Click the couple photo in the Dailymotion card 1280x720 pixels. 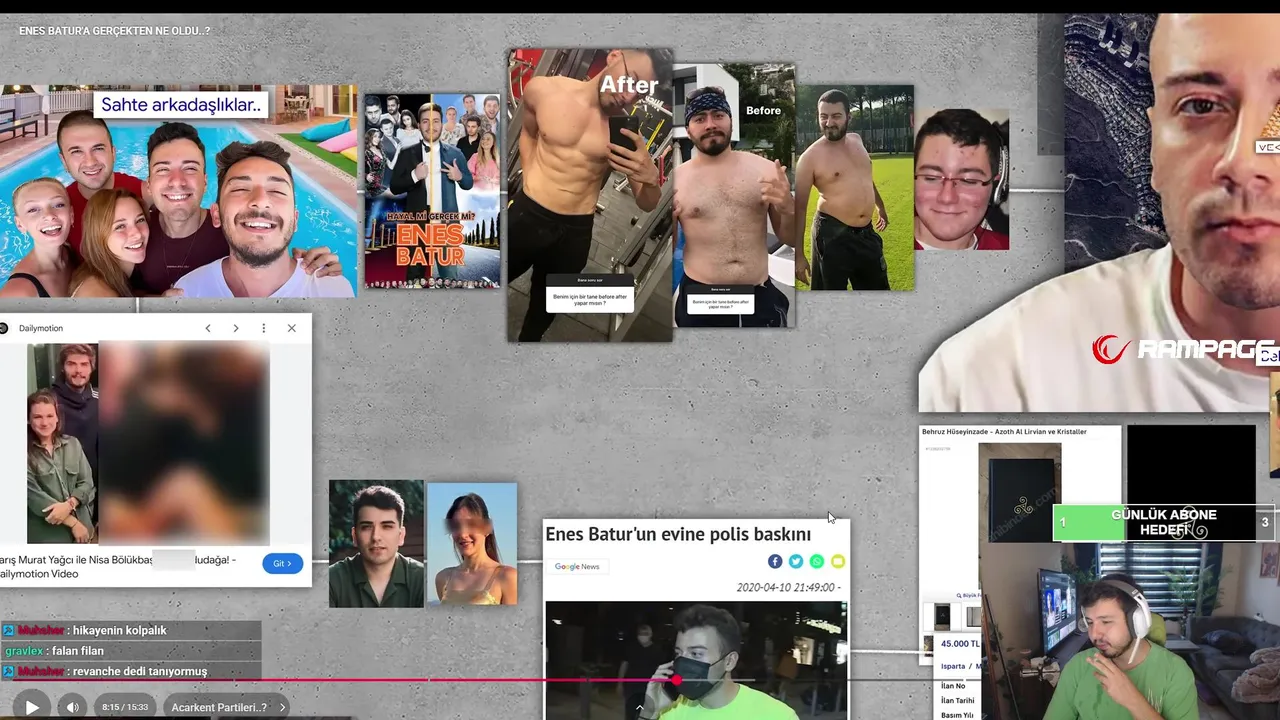(x=62, y=443)
